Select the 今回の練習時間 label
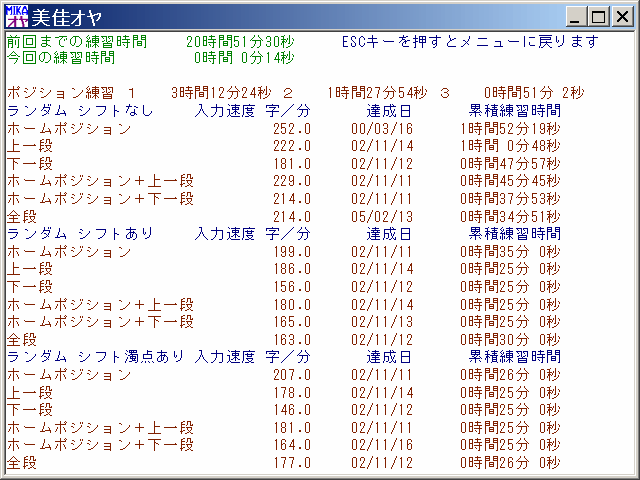Viewport: 640px width, 480px height. coord(60,58)
